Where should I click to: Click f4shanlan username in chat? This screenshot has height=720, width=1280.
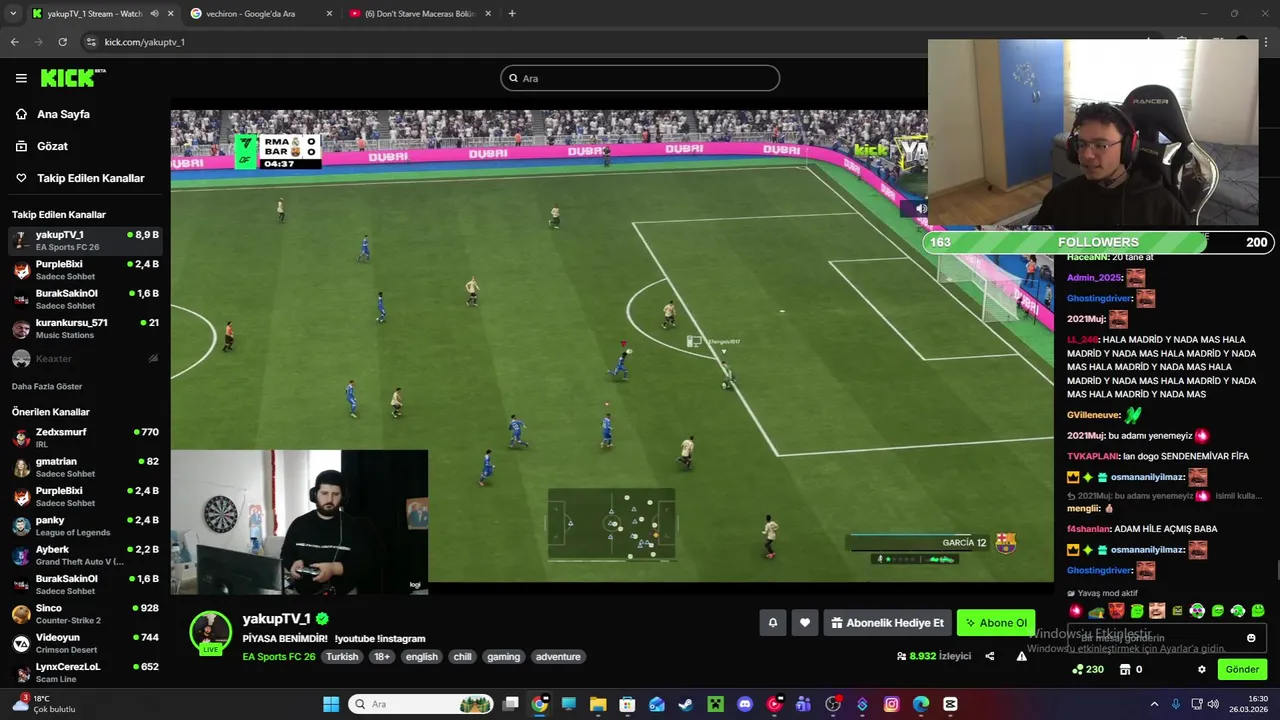tap(1088, 529)
